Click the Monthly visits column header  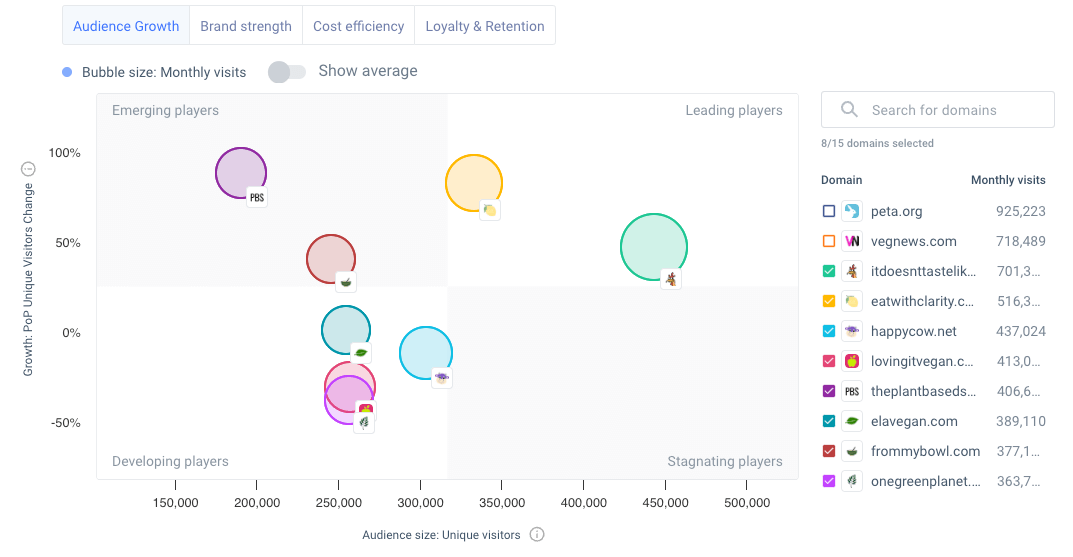click(1008, 180)
